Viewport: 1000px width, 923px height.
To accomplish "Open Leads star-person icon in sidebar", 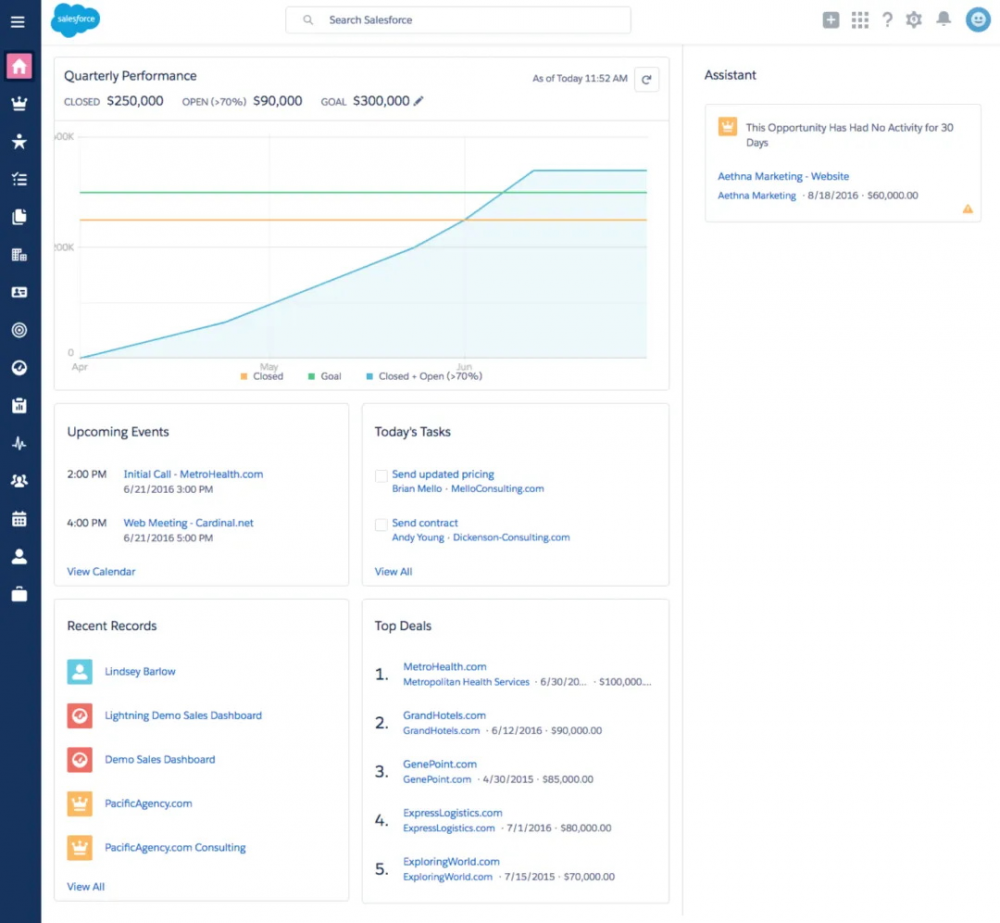I will [x=19, y=141].
